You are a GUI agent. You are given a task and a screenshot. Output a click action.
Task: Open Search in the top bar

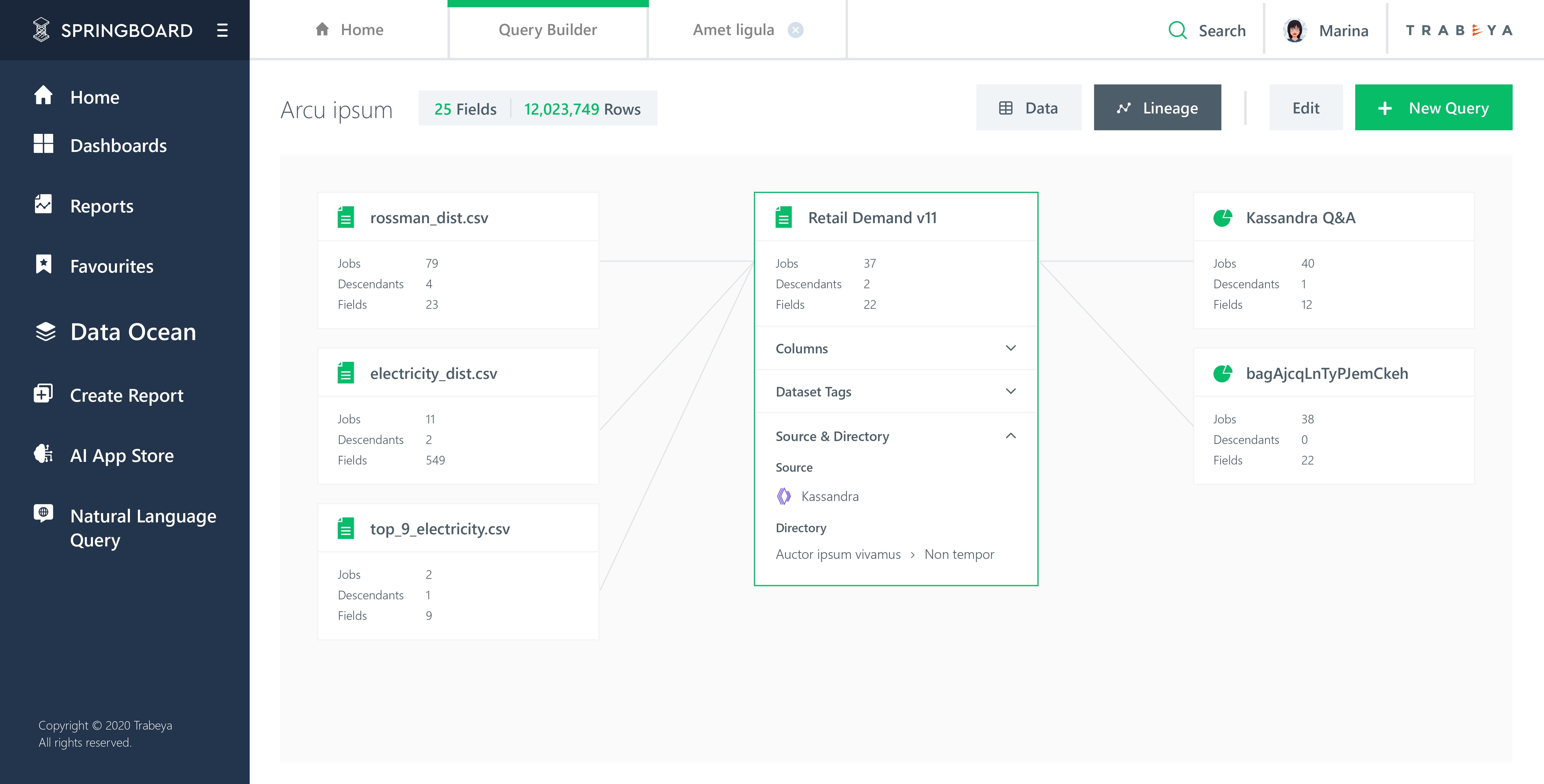[1207, 30]
